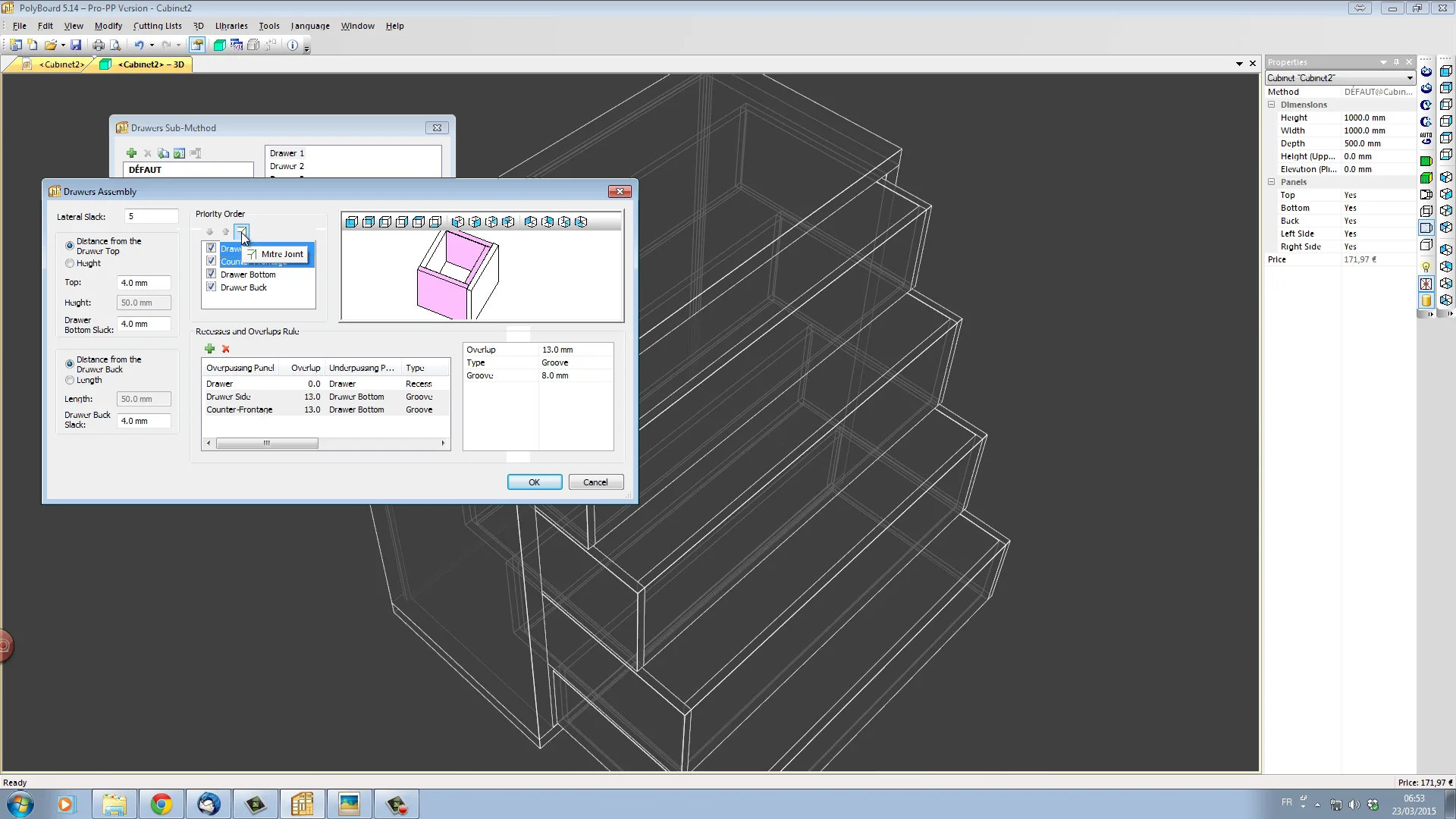Click the light bulb icon in the right panel
This screenshot has height=819, width=1456.
tap(1426, 266)
